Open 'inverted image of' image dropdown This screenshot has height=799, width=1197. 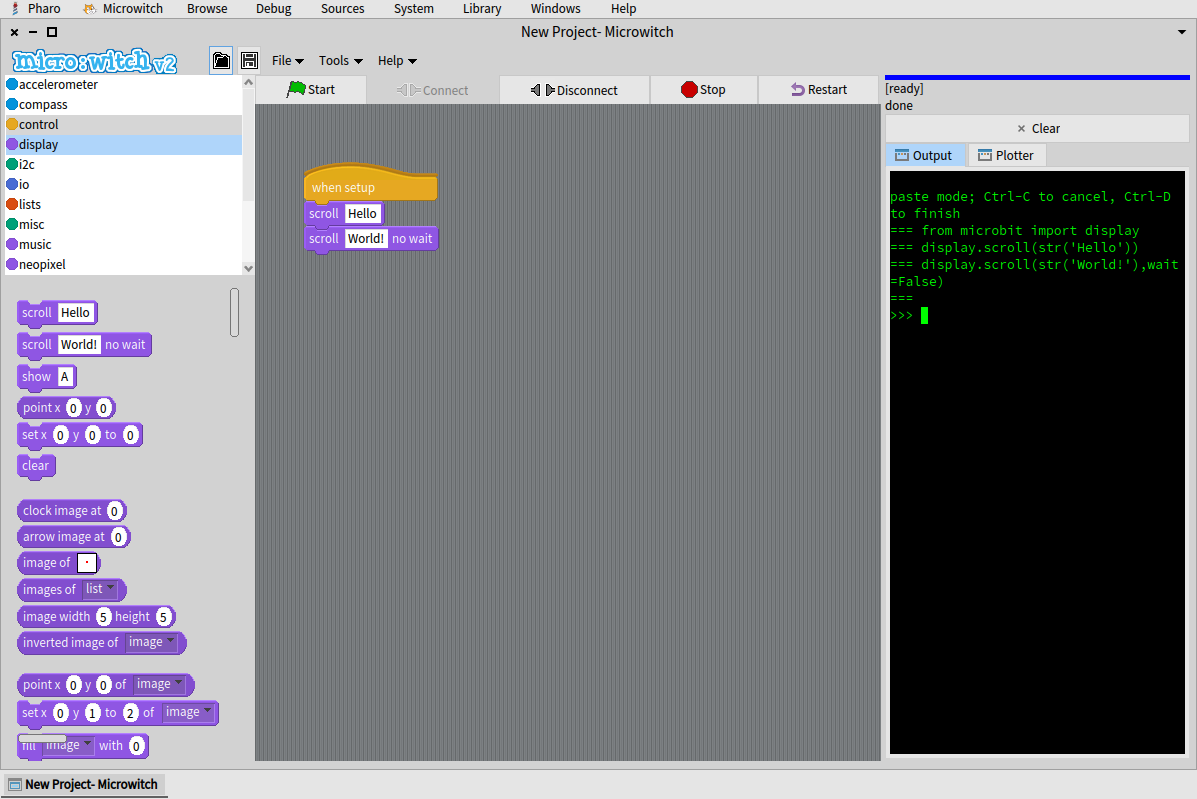coord(151,642)
